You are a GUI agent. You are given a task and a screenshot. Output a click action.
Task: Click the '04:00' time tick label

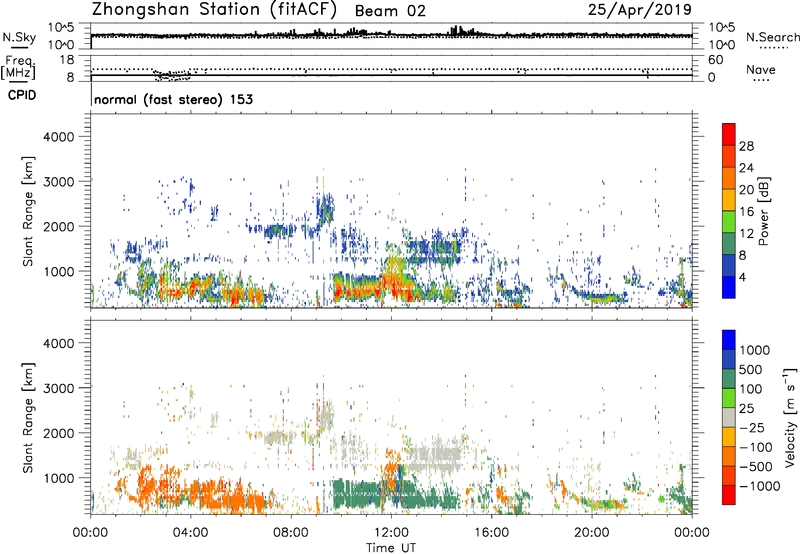(190, 533)
